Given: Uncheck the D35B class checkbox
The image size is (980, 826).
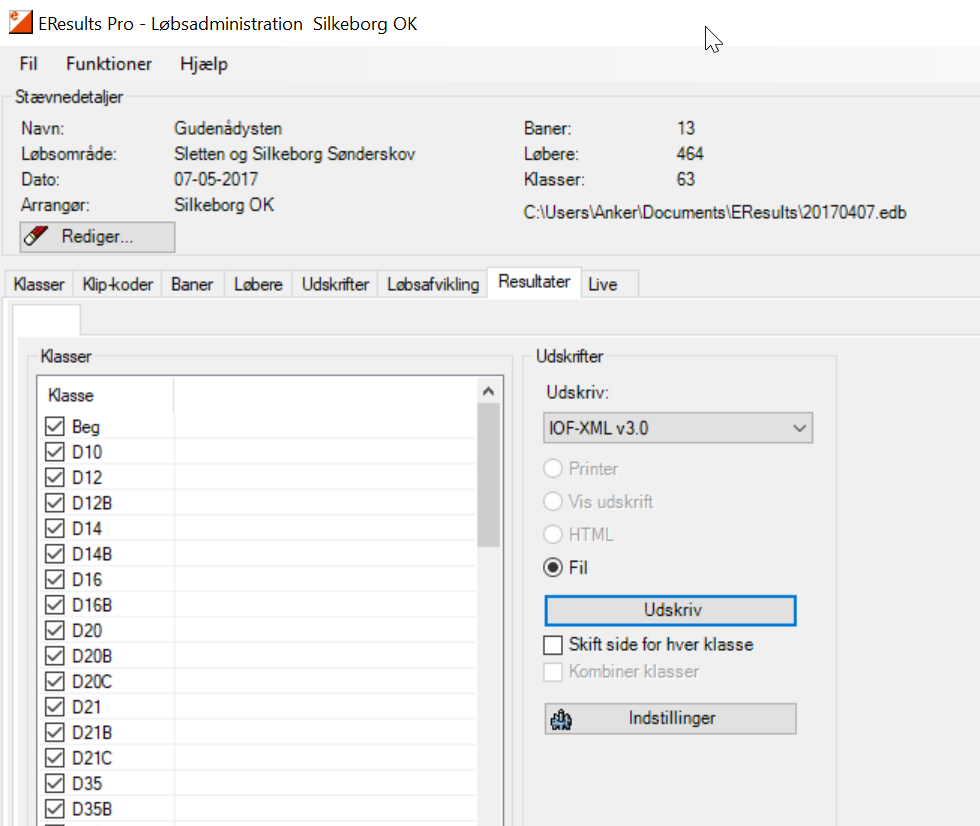Looking at the screenshot, I should click(x=54, y=809).
